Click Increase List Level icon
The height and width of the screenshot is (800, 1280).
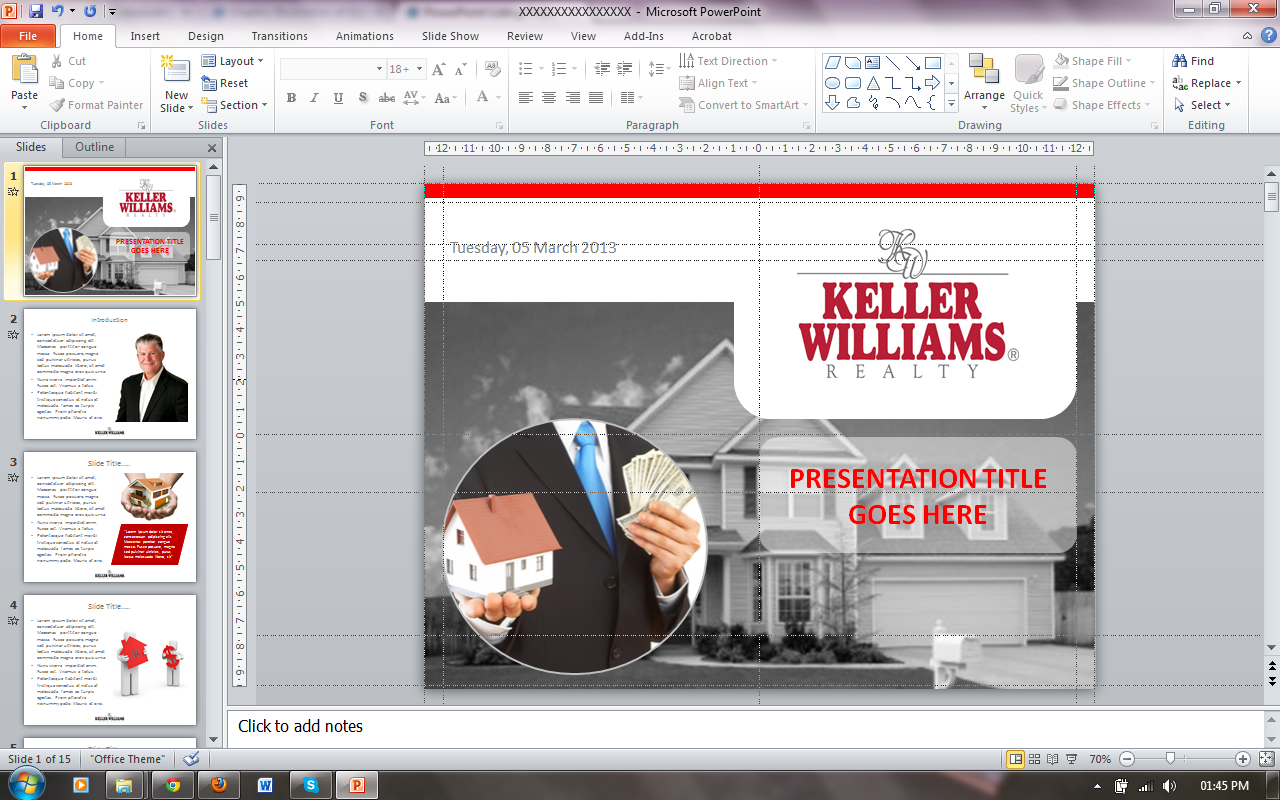click(626, 69)
